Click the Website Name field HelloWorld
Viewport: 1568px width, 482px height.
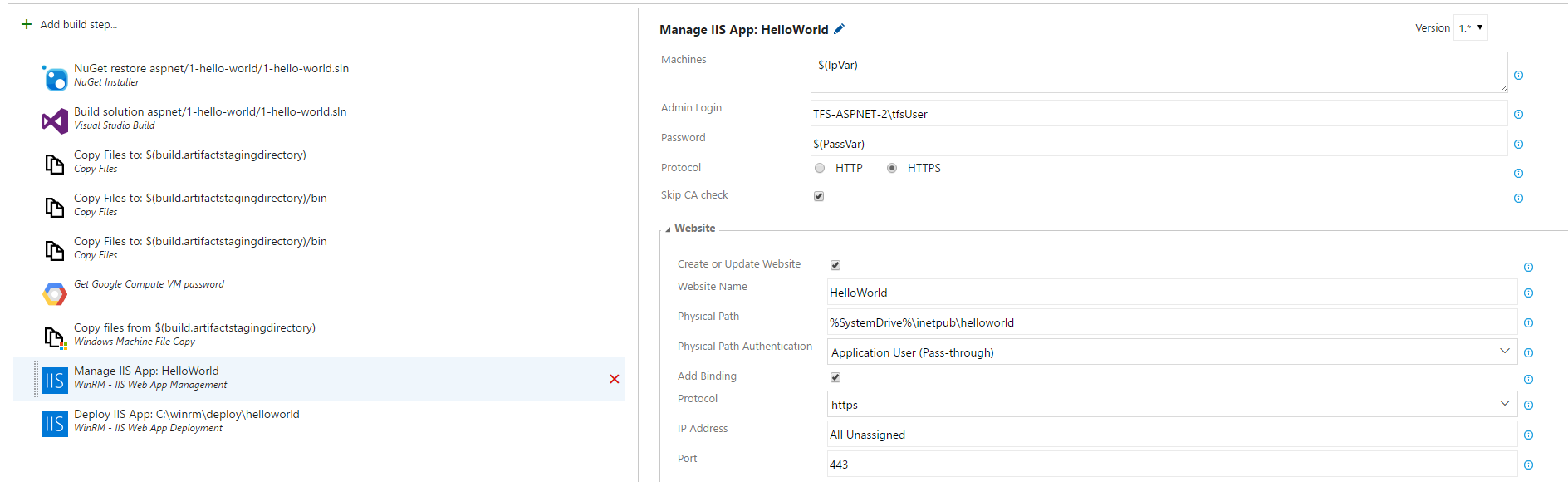point(1172,292)
